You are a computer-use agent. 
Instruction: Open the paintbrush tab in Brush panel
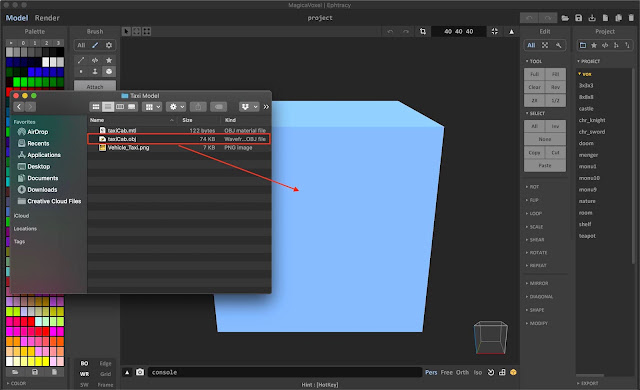[95, 45]
